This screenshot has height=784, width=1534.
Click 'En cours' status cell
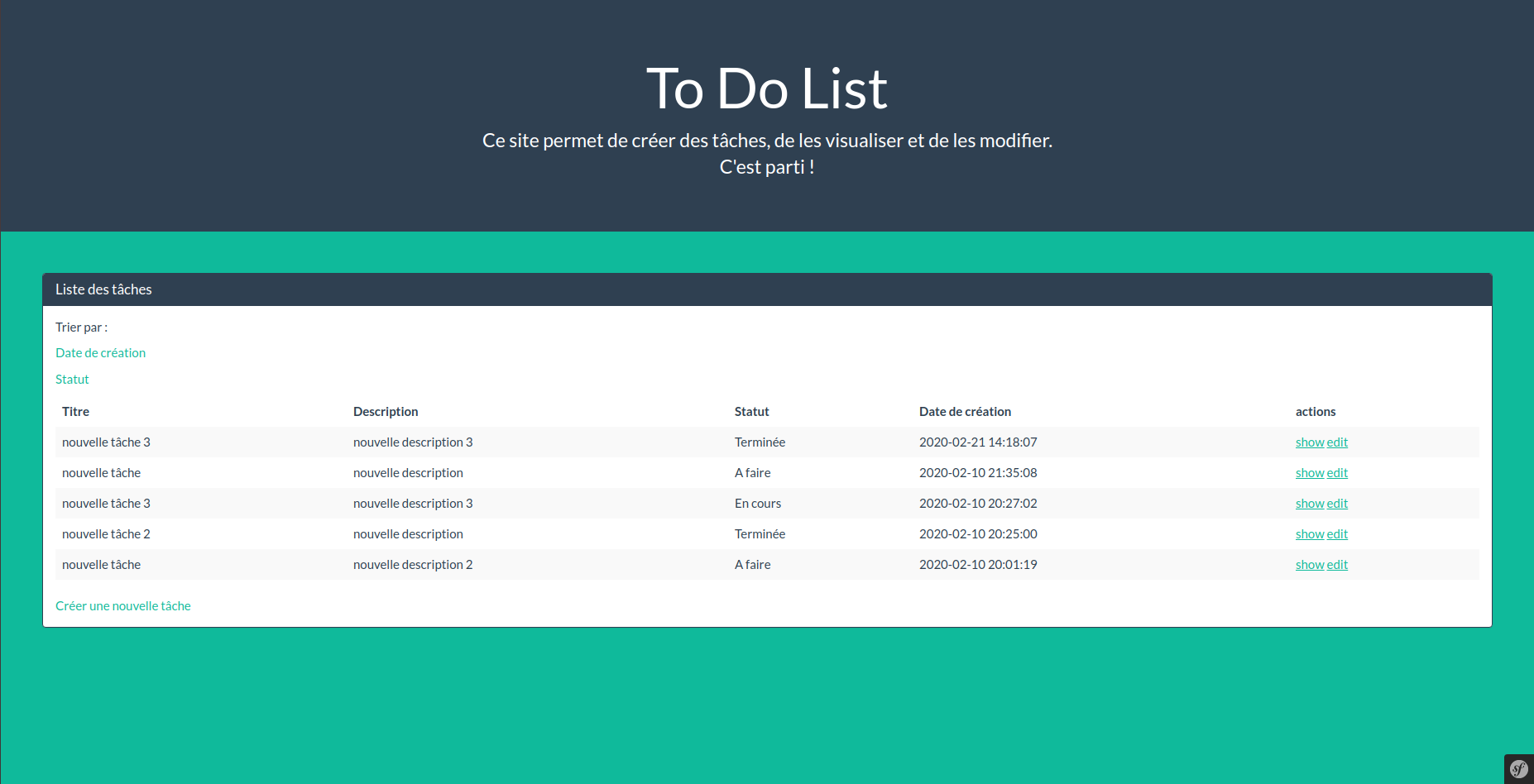[758, 504]
